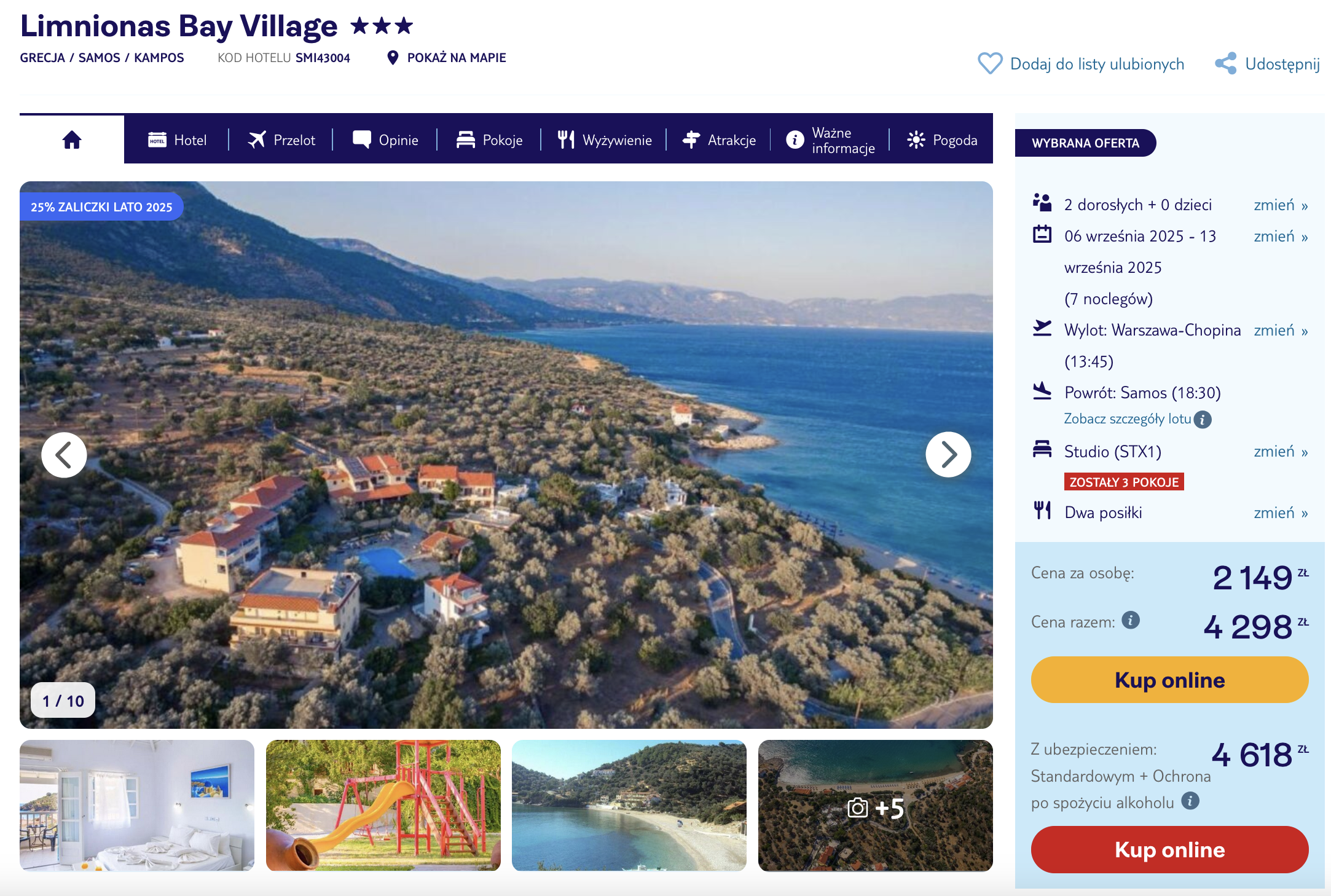Show previous gallery photo arrow
The image size is (1331, 896).
[x=64, y=455]
